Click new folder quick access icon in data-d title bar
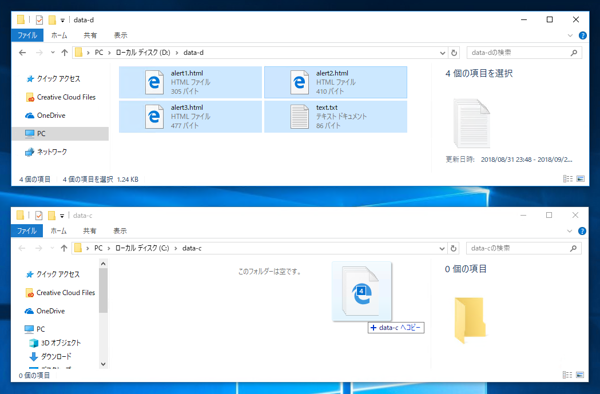Viewport: 600px width, 394px height. pos(52,20)
